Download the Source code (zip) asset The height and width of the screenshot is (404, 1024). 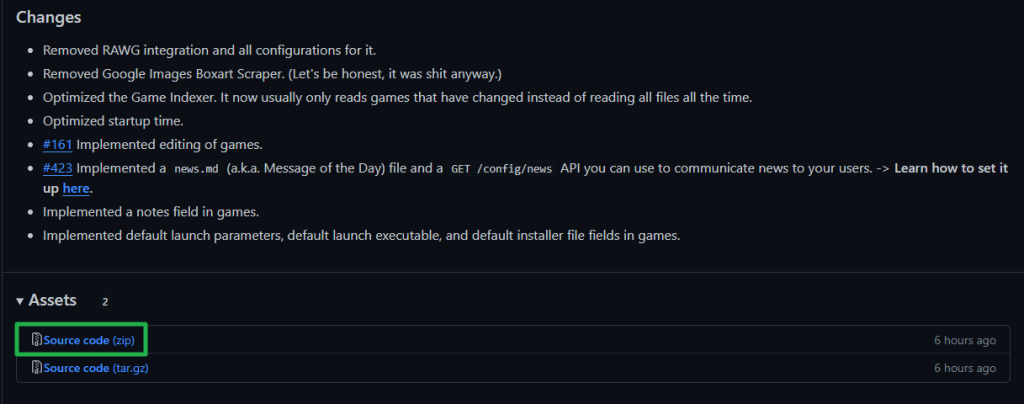88,340
